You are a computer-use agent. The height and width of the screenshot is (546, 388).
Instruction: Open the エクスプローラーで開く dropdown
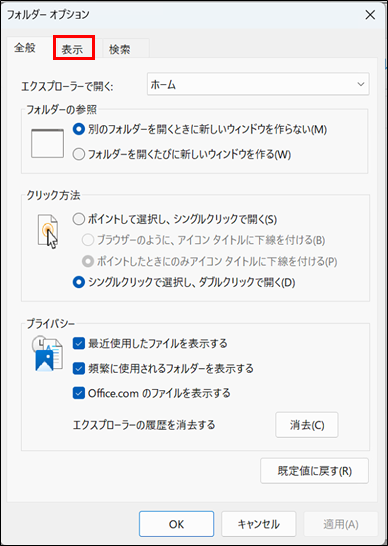[258, 84]
